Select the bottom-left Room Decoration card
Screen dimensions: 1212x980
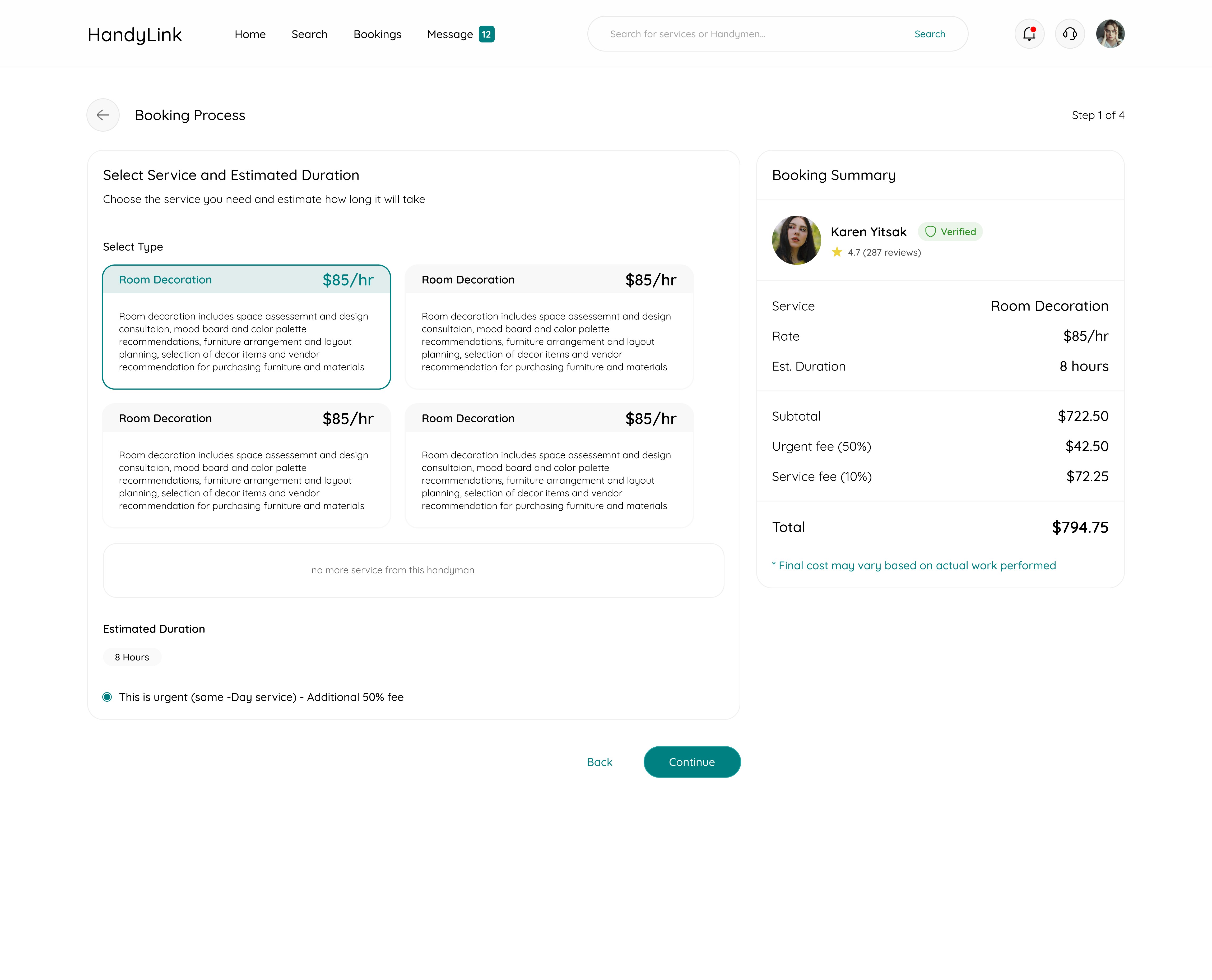[246, 466]
